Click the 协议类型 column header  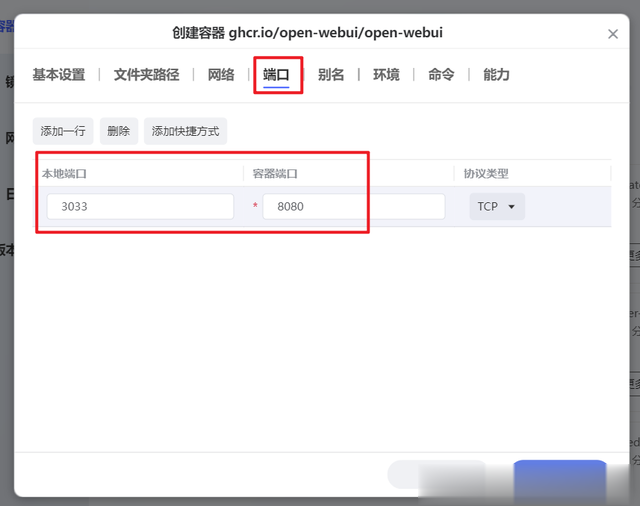click(486, 174)
